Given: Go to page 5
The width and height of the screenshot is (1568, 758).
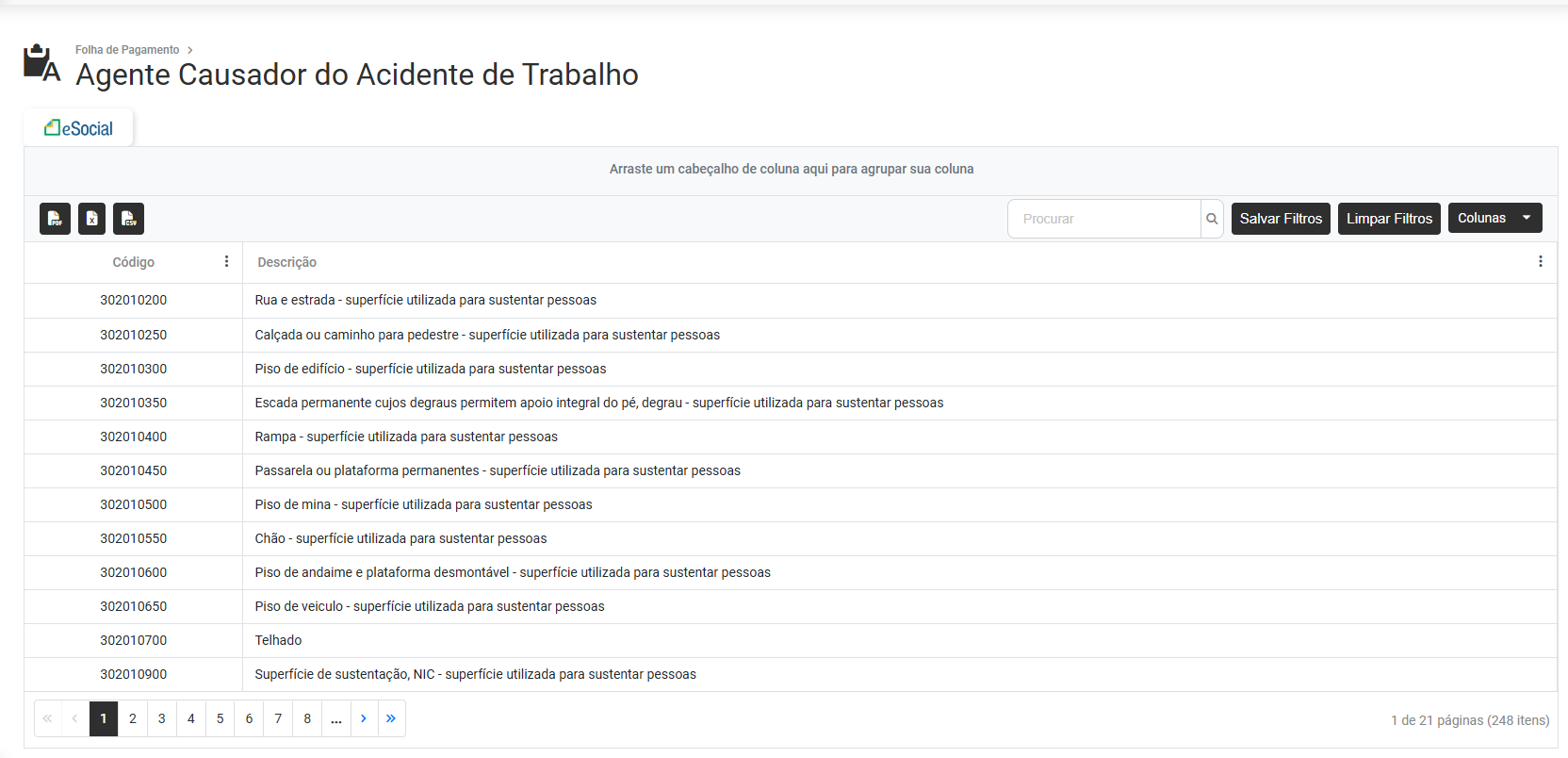Looking at the screenshot, I should (x=220, y=718).
